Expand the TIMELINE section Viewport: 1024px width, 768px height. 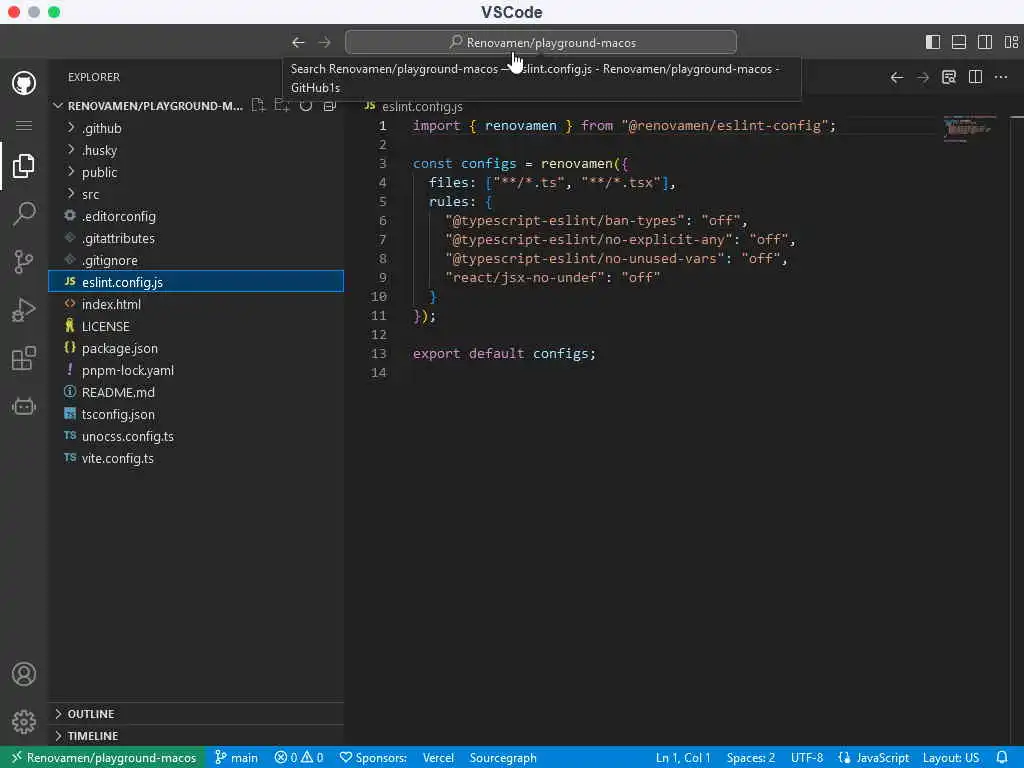(196, 736)
